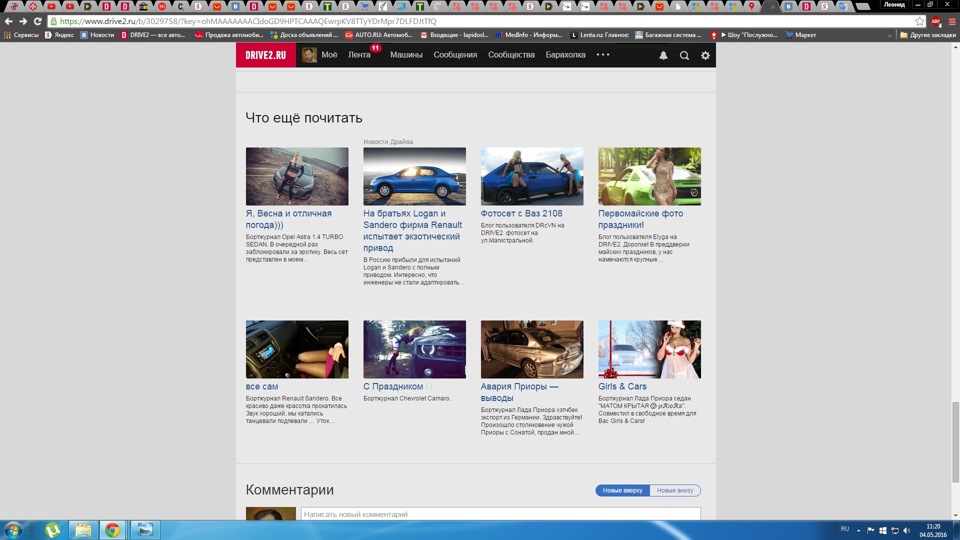Open the Ваз 2108 photoset thumbnail

(x=532, y=176)
